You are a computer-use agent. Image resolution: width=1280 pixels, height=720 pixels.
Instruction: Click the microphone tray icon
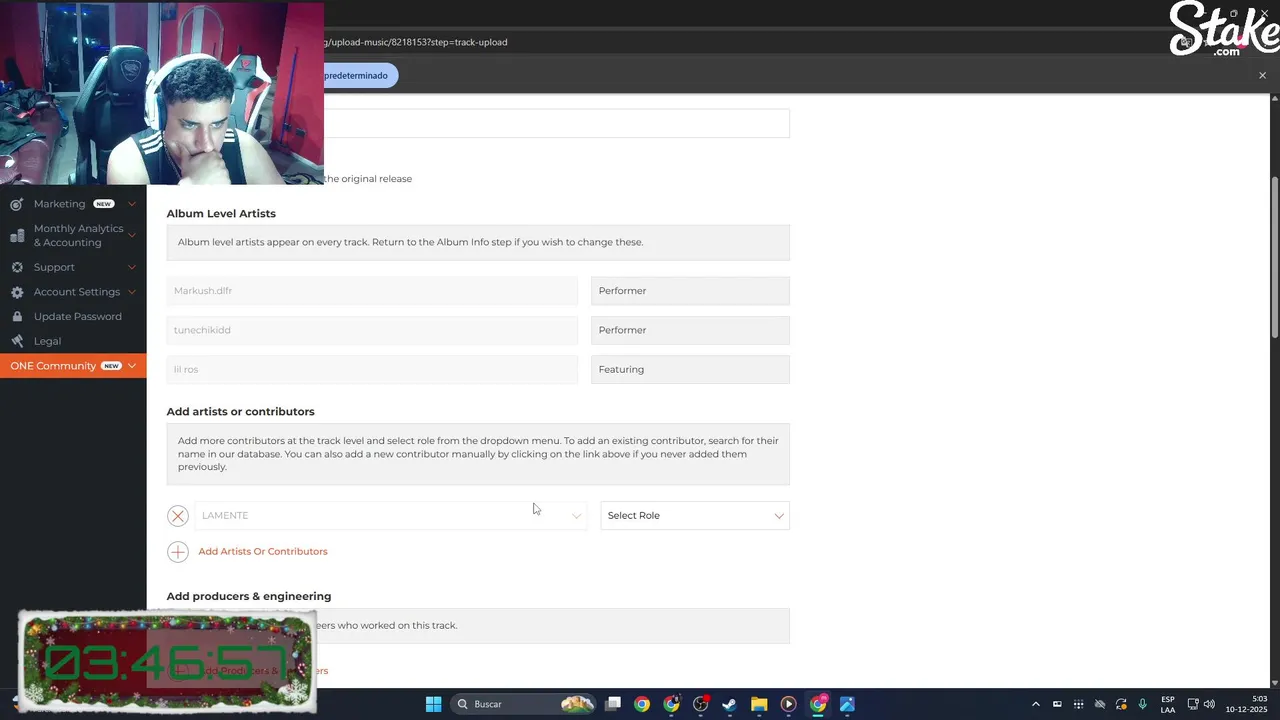(x=1142, y=704)
